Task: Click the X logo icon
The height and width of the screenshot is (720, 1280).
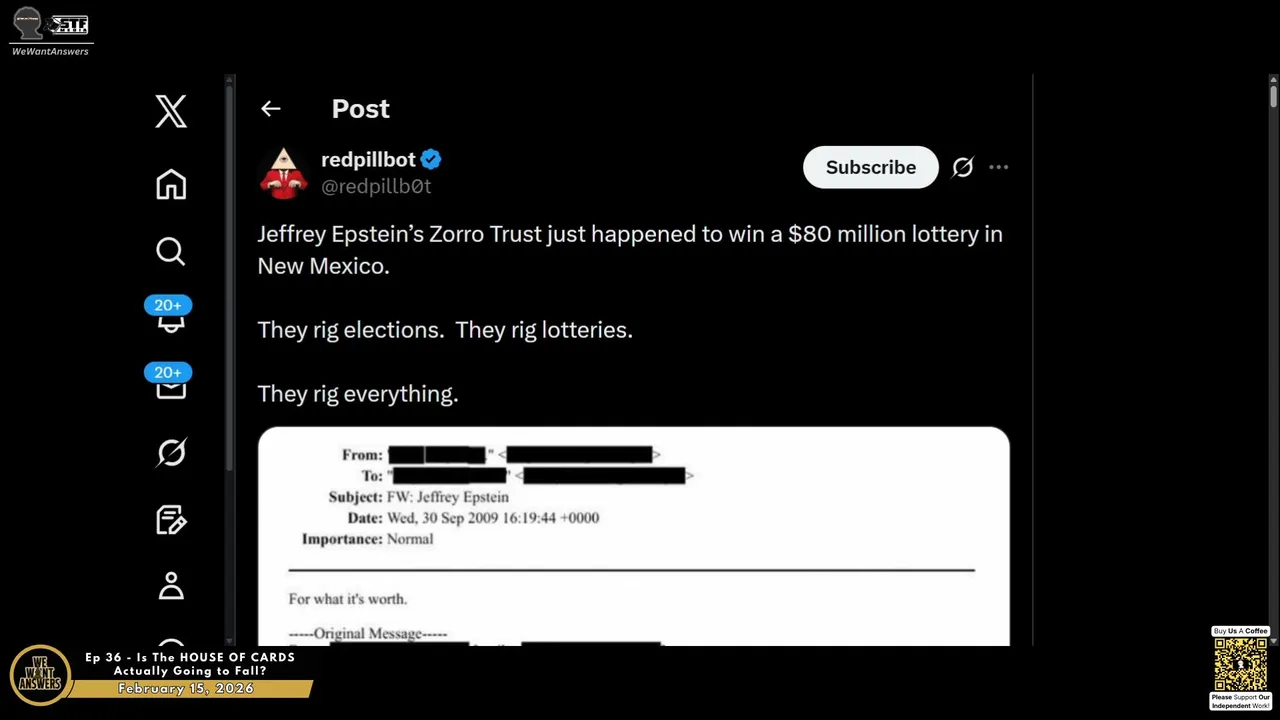Action: (171, 111)
